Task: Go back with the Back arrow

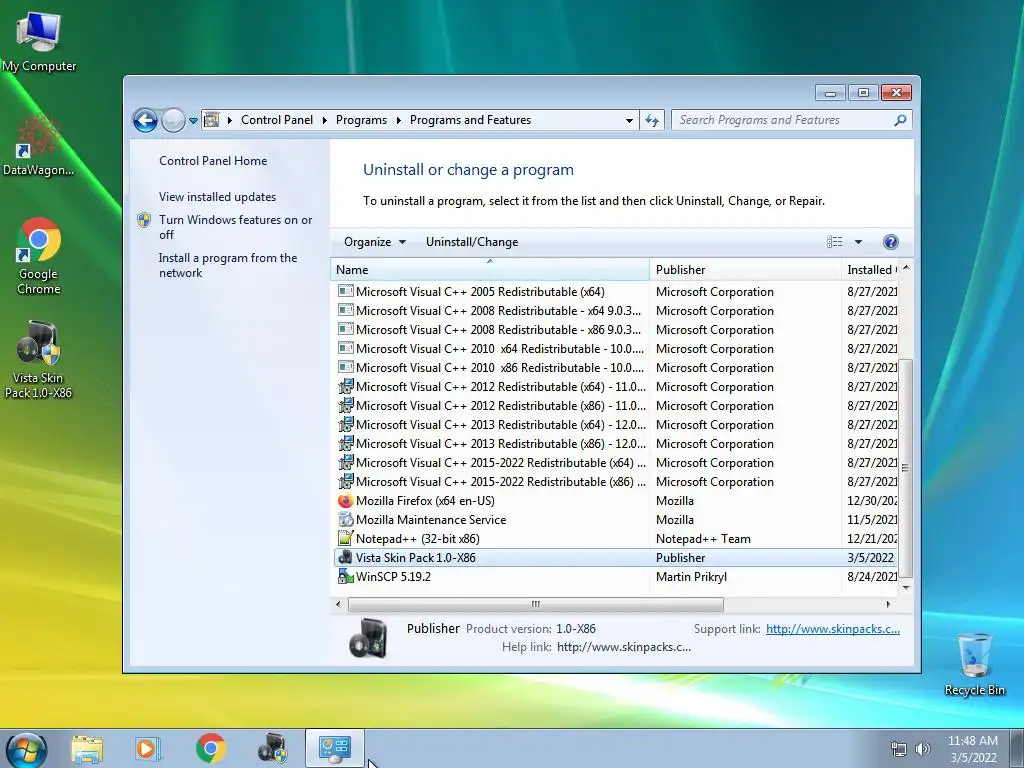Action: pos(145,120)
